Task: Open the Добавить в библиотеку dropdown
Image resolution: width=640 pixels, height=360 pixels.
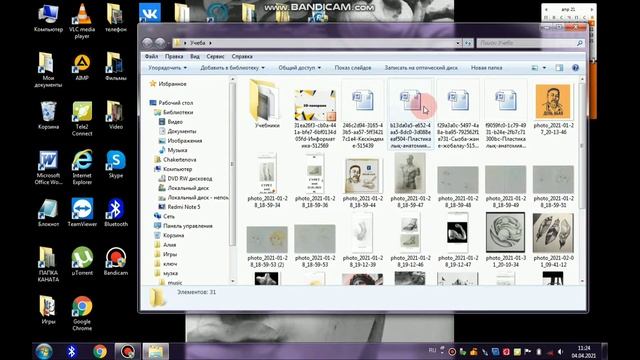Action: click(x=232, y=68)
